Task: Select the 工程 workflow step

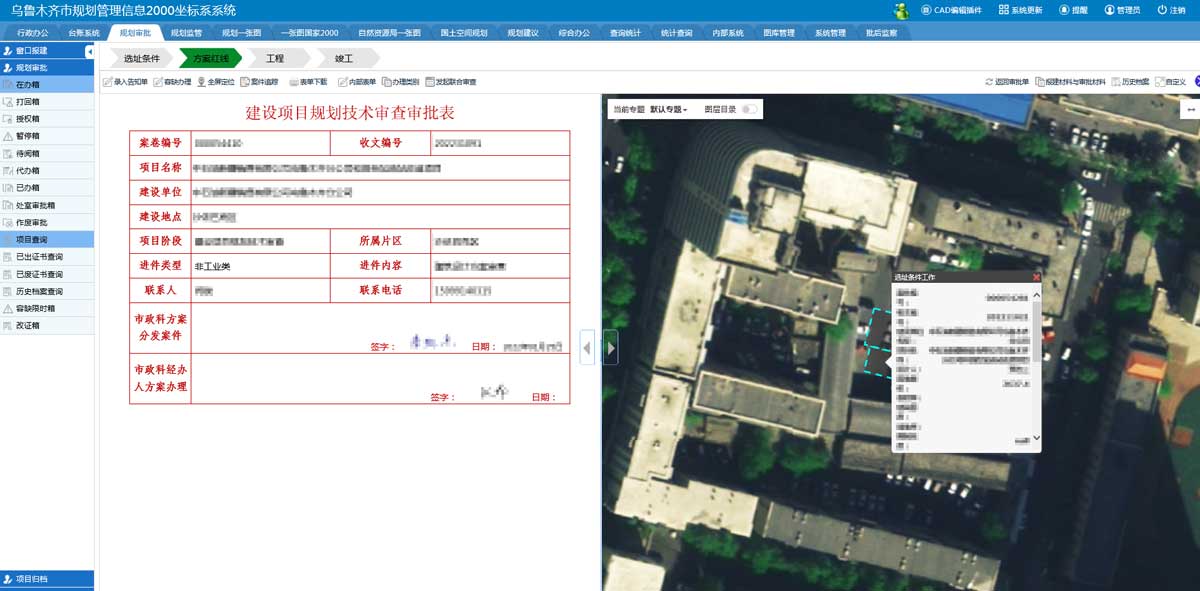Action: click(275, 59)
